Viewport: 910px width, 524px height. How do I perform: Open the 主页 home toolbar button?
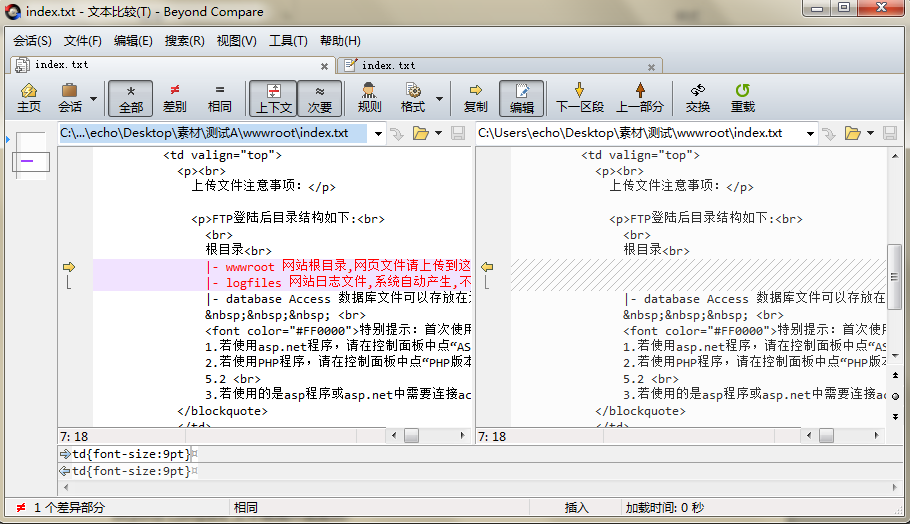(x=28, y=98)
